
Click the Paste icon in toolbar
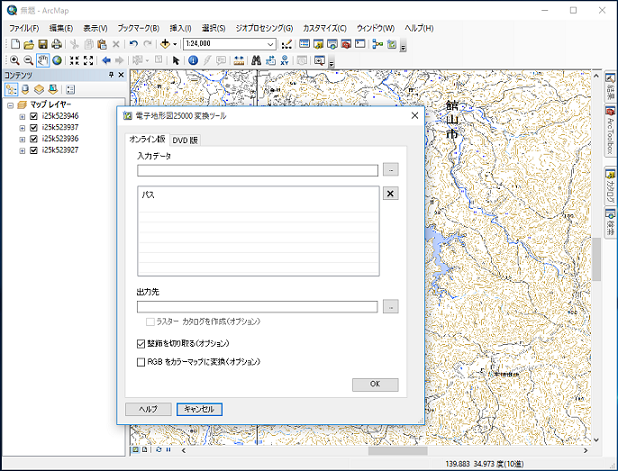pyautogui.click(x=102, y=44)
